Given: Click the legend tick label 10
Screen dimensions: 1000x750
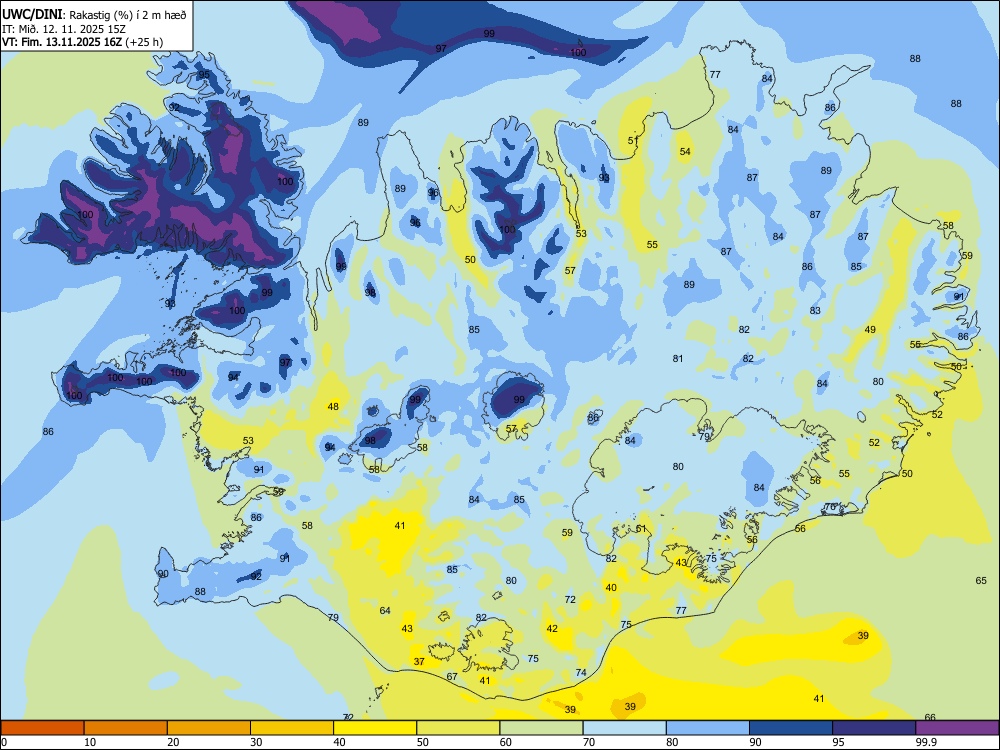Looking at the screenshot, I should 90,742.
